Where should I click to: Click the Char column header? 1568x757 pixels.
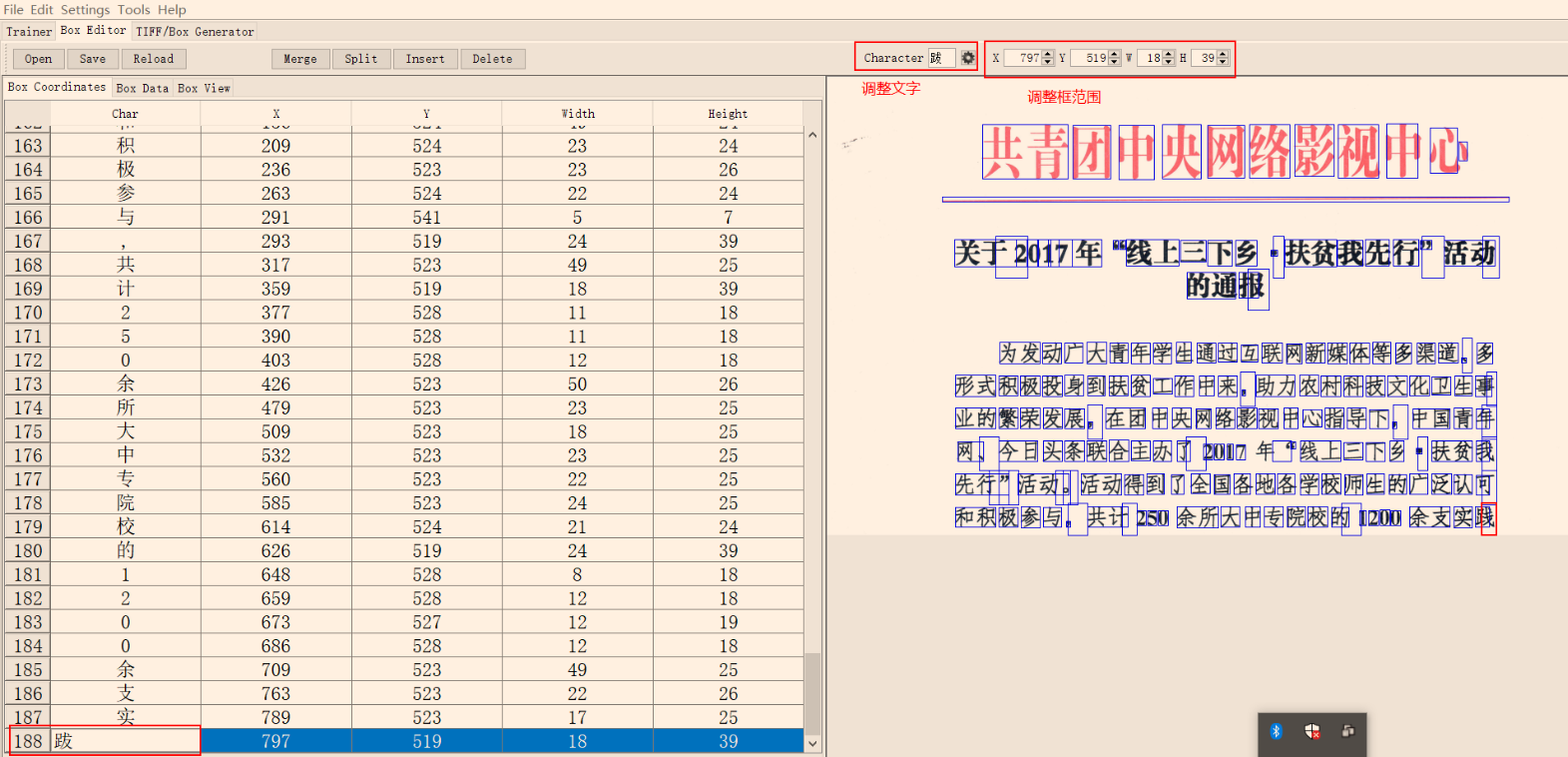[x=126, y=114]
